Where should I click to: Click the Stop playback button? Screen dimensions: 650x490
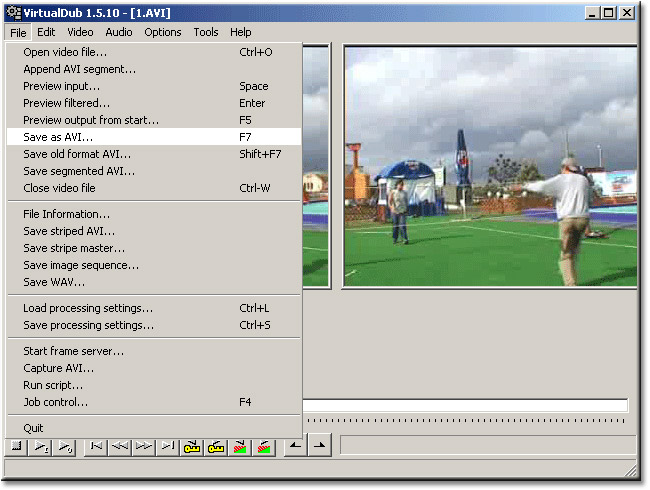click(x=17, y=447)
